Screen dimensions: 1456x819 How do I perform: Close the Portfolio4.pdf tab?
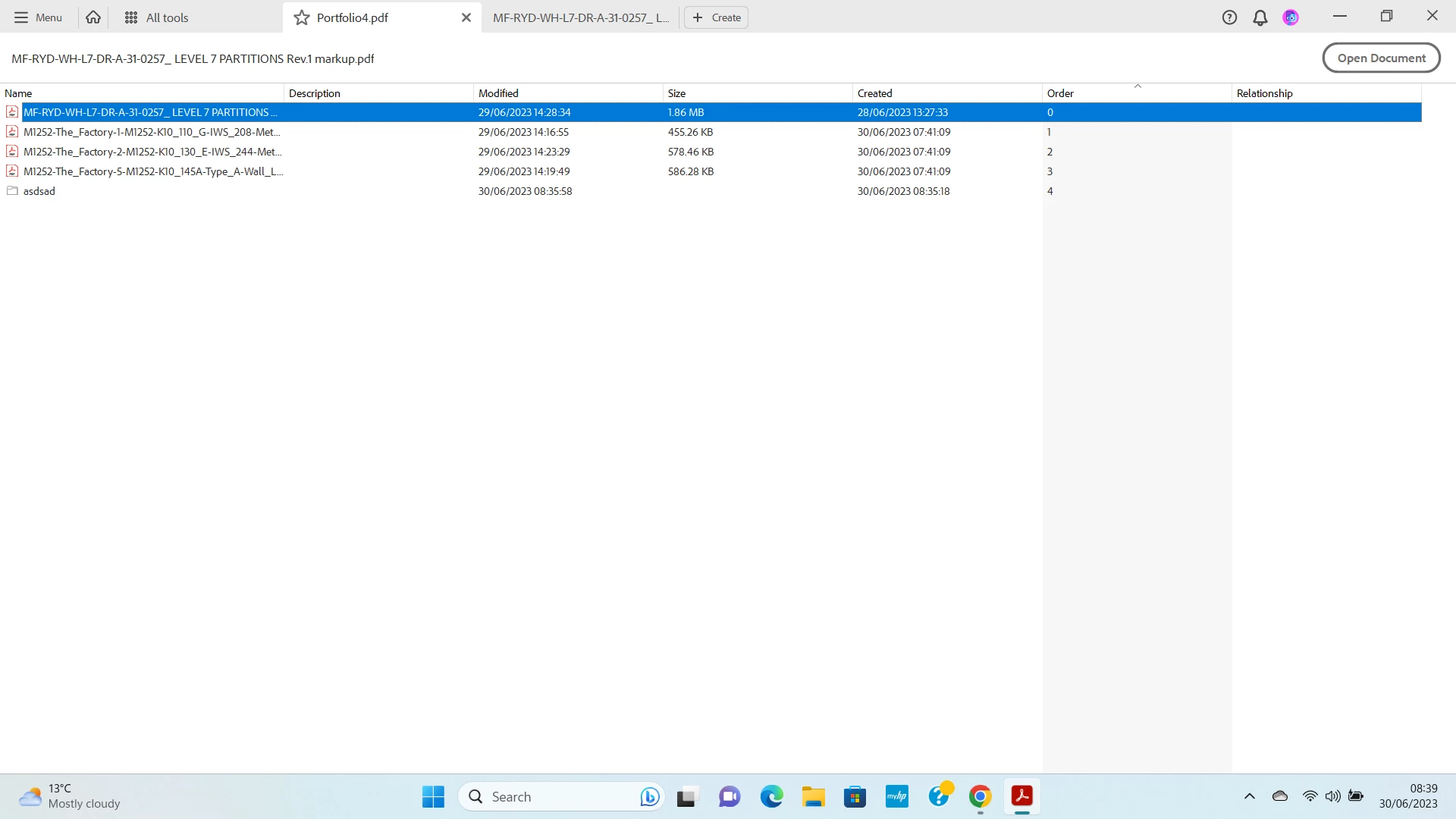tap(466, 17)
